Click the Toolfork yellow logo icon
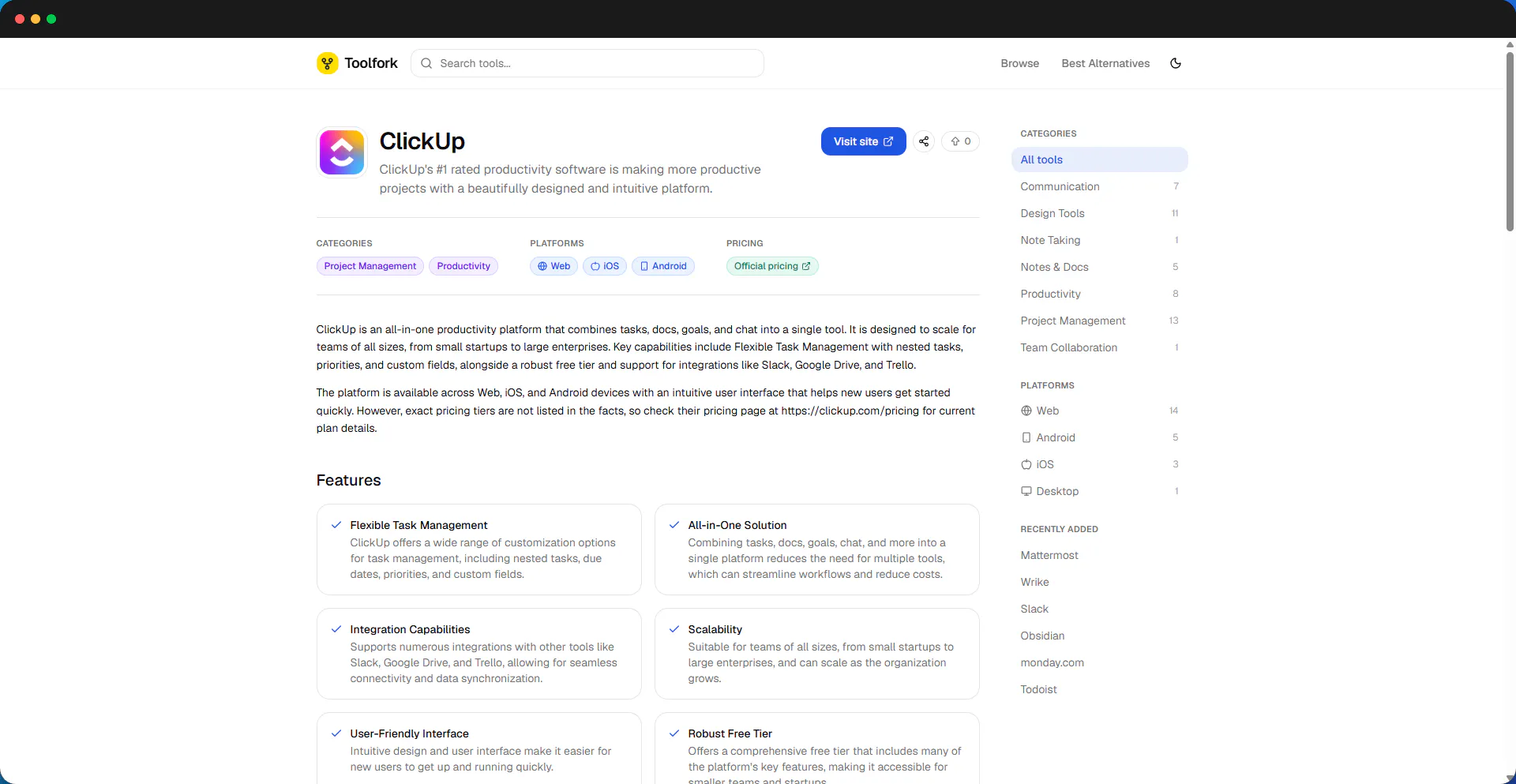This screenshot has height=784, width=1516. [x=327, y=63]
